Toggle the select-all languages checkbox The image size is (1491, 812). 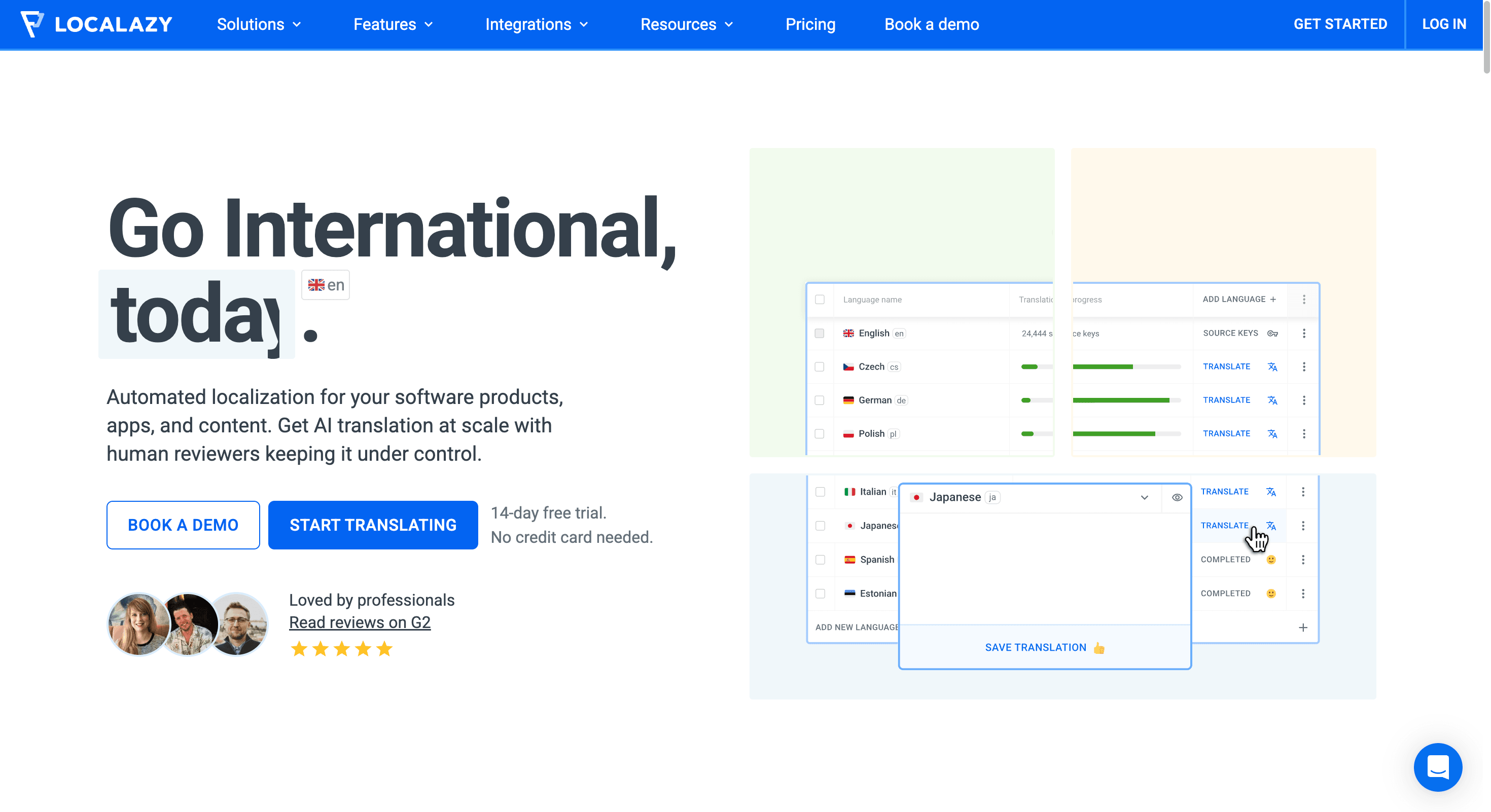point(820,299)
